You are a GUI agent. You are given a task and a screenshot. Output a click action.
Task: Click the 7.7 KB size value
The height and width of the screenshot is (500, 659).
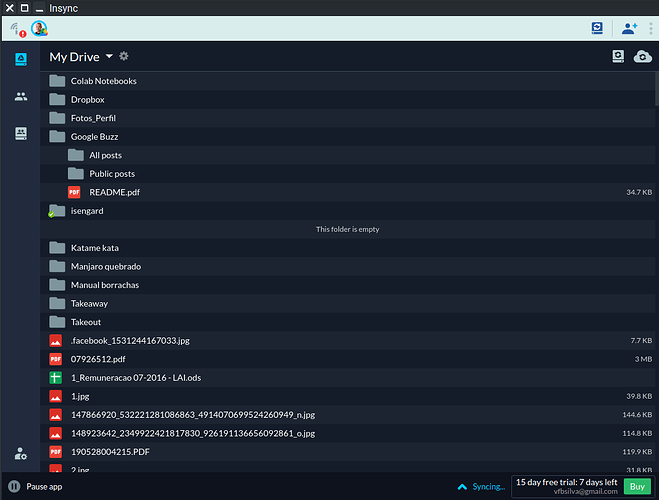(641, 340)
